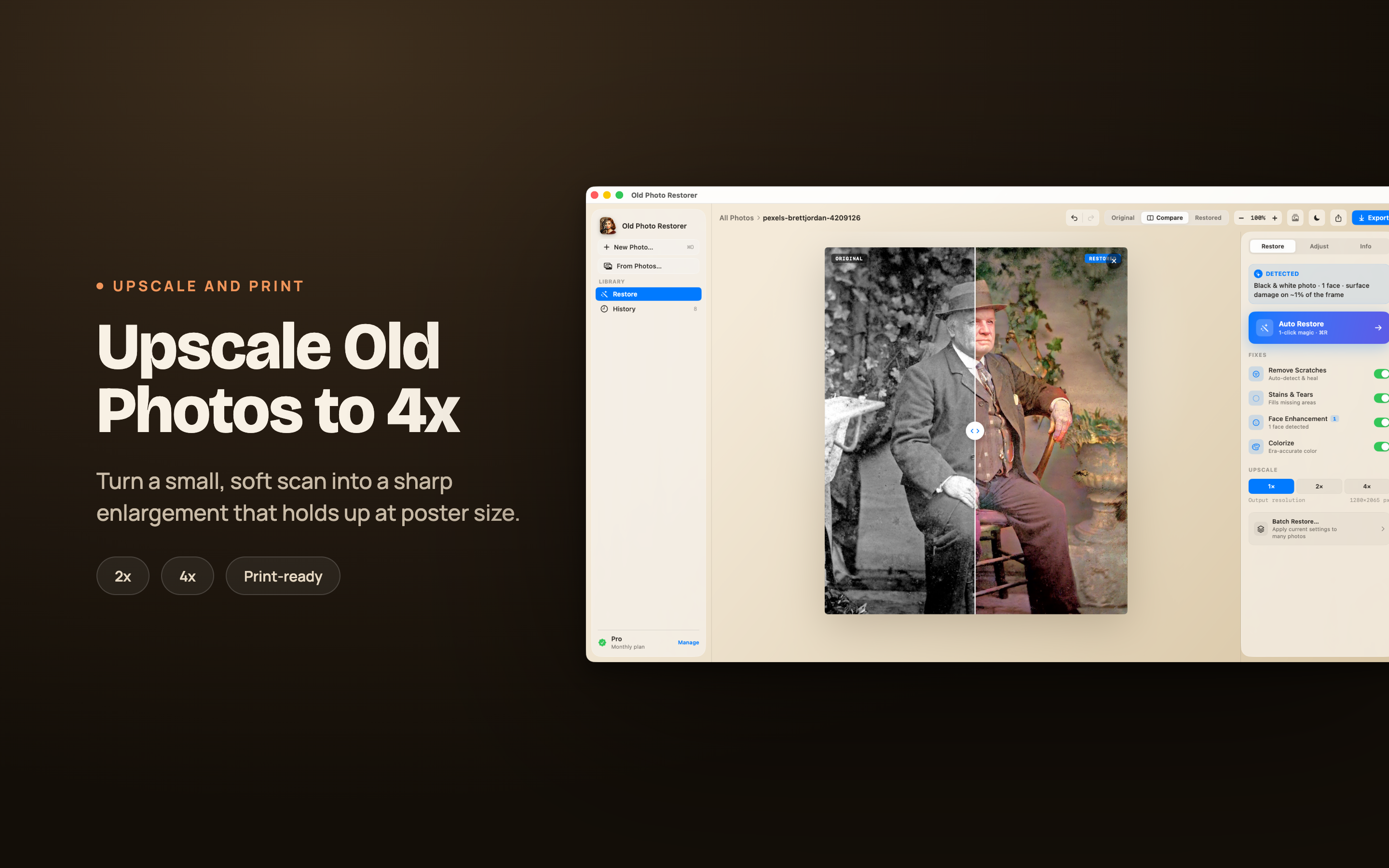Viewport: 1389px width, 868px height.
Task: Select 2x upscale option
Action: (1319, 486)
